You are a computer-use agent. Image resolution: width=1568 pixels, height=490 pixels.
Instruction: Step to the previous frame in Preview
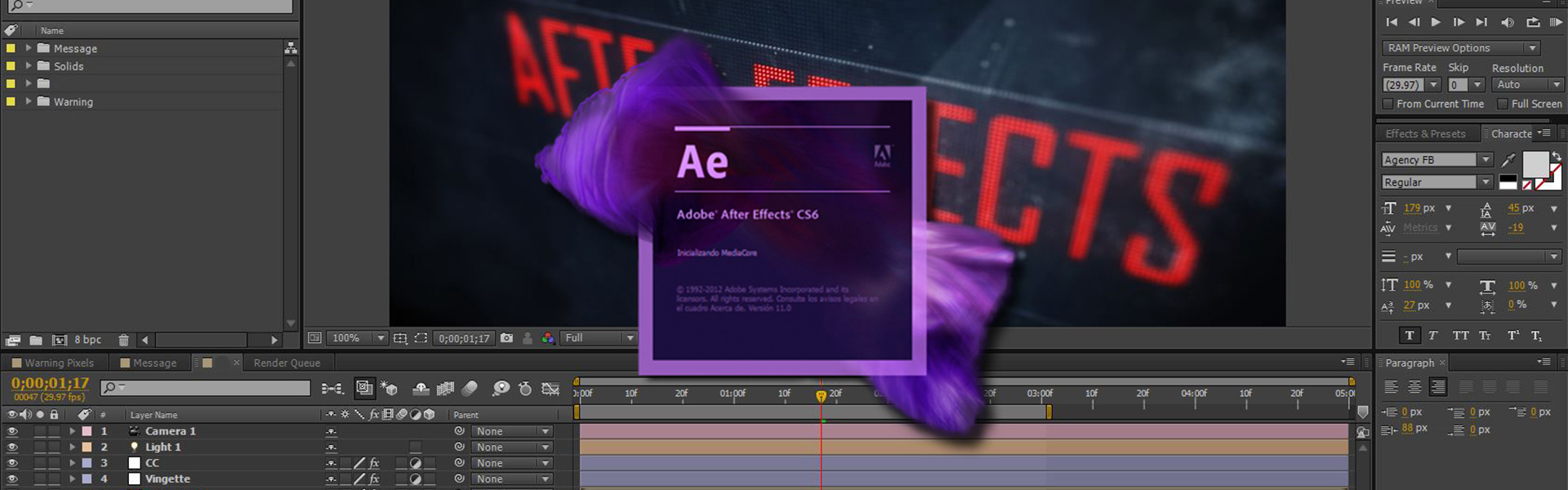(x=1414, y=22)
